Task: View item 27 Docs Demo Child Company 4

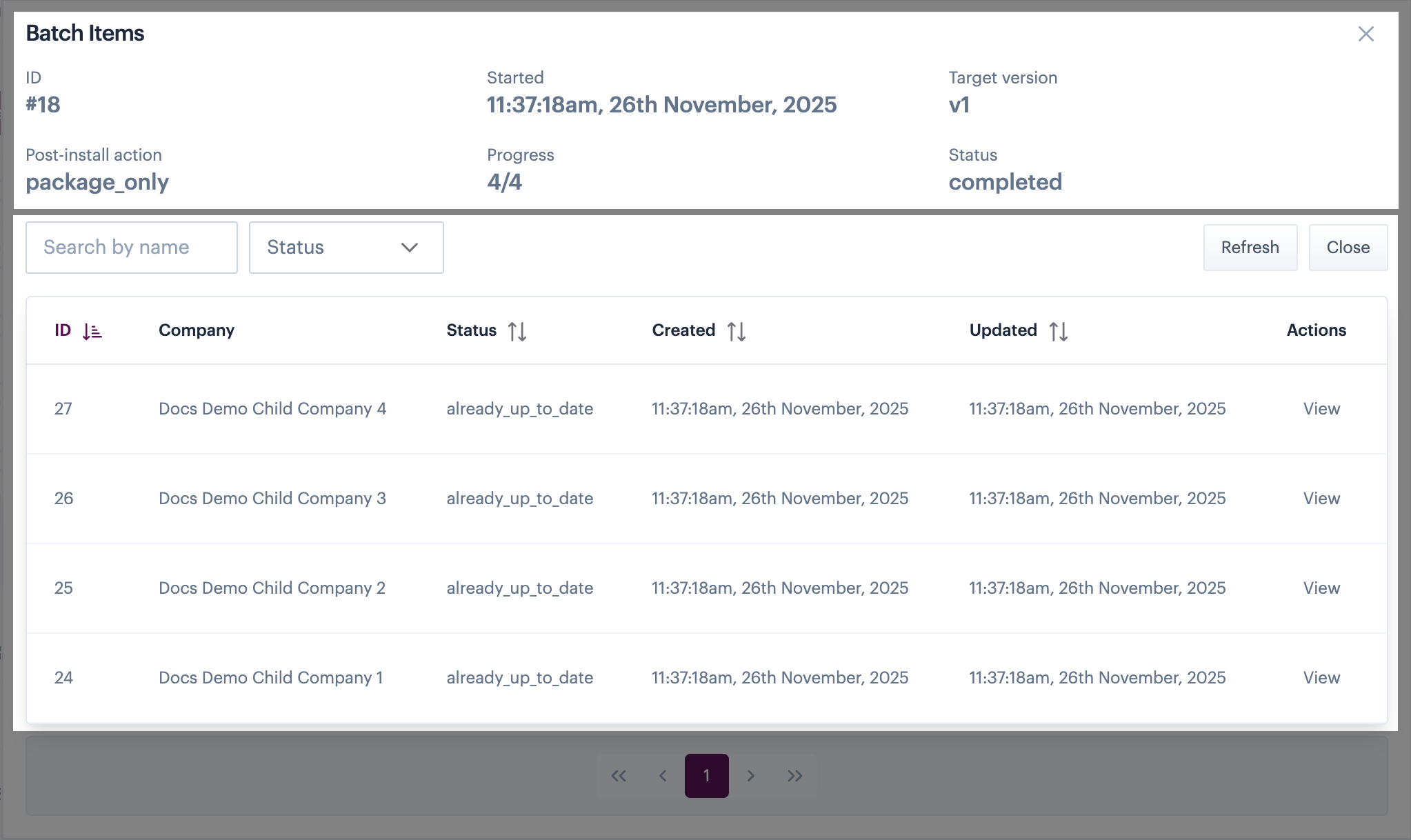Action: [1321, 409]
